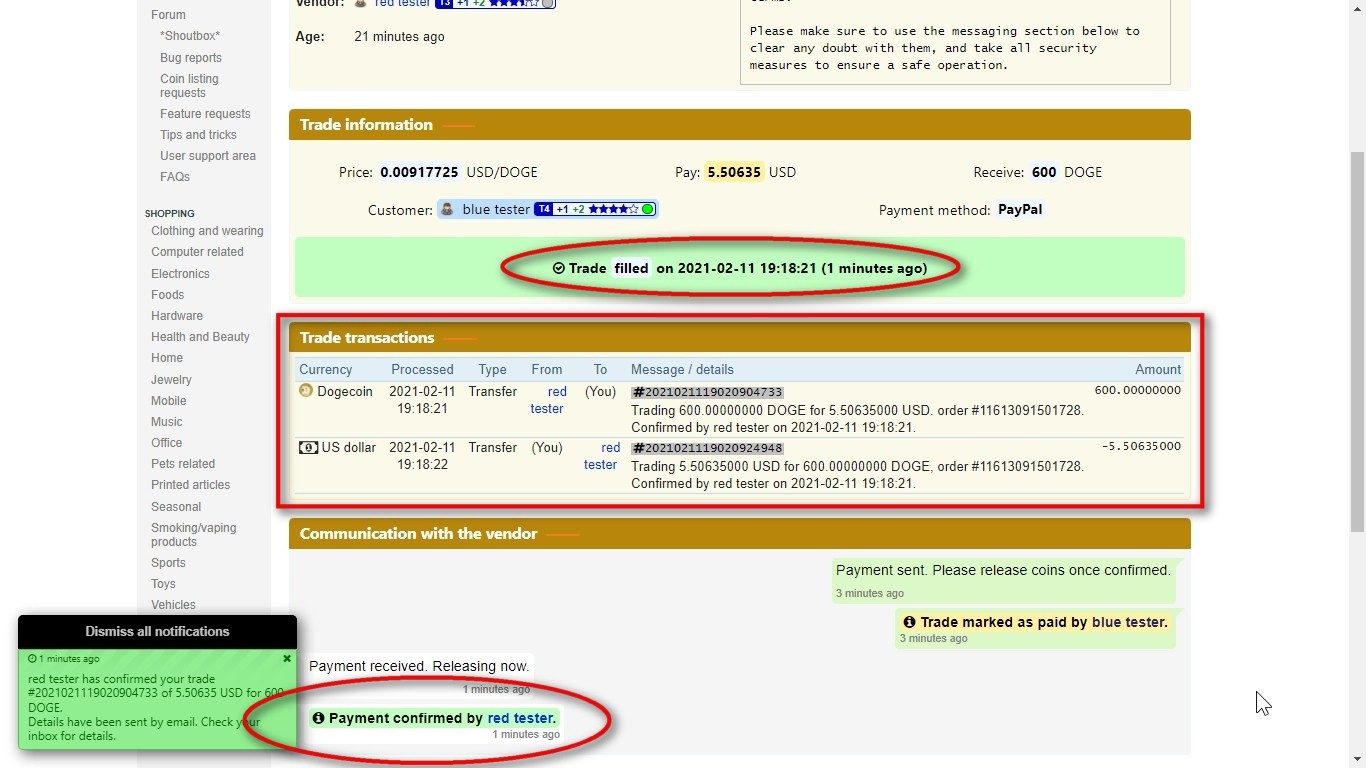This screenshot has height=768, width=1366.
Task: Dismiss all notifications
Action: [157, 631]
